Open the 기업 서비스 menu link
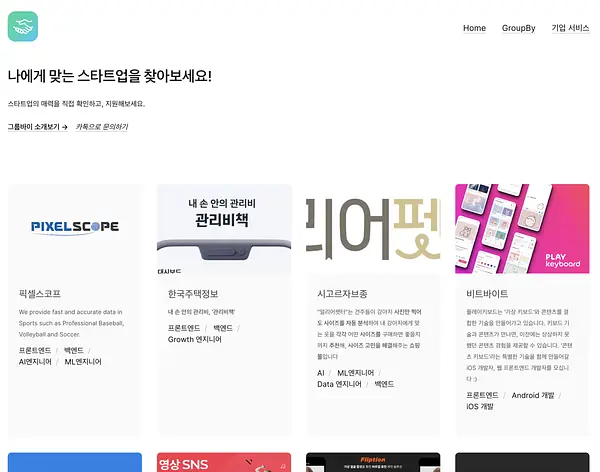The width and height of the screenshot is (600, 472). click(x=570, y=28)
